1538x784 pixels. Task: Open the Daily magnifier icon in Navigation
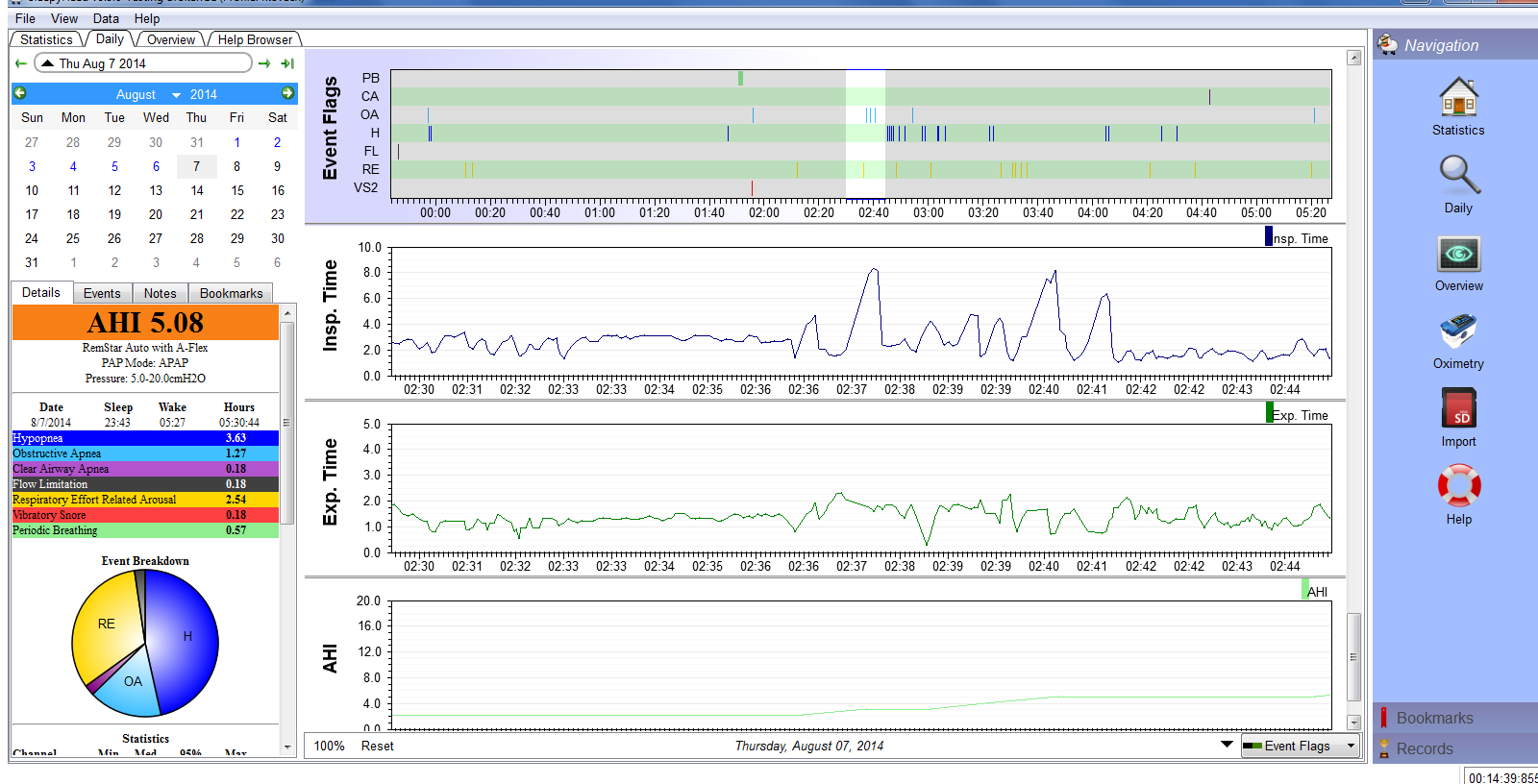point(1458,176)
